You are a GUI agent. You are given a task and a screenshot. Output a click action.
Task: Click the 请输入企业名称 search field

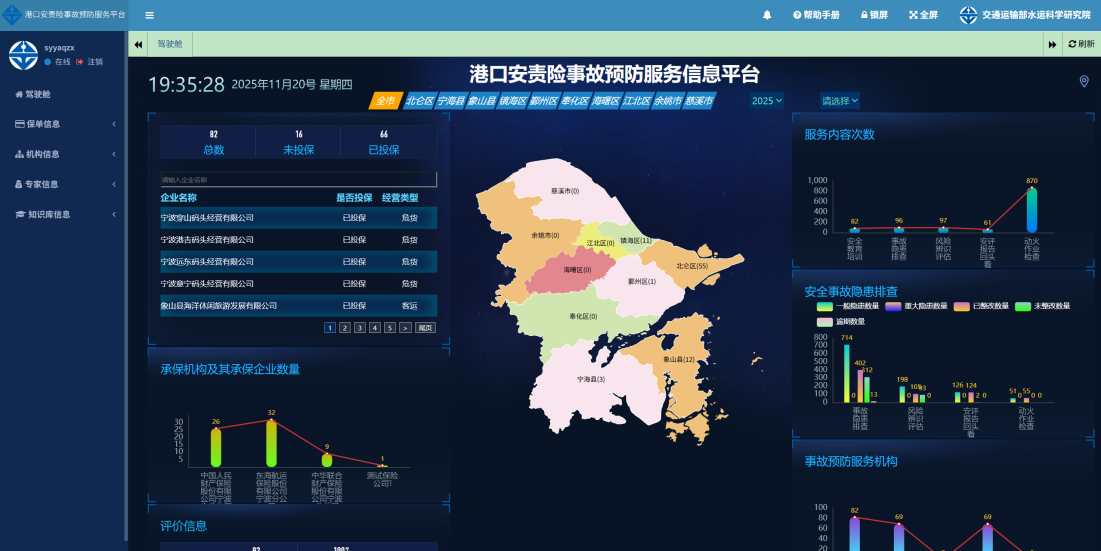pos(298,180)
